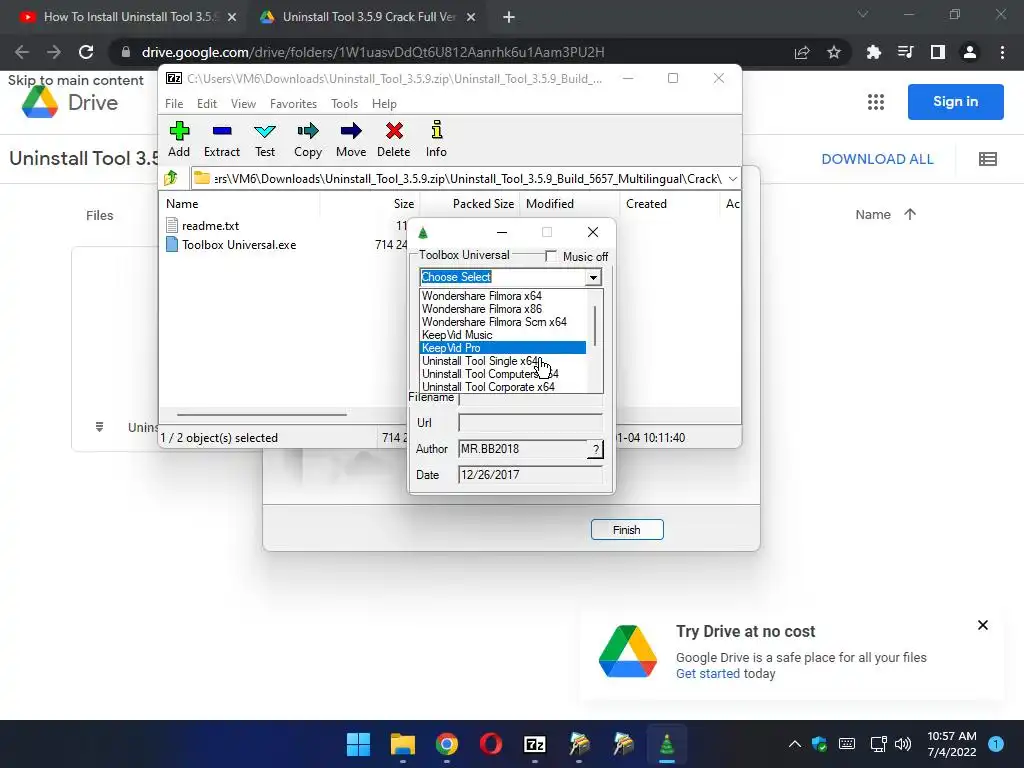Viewport: 1024px width, 768px height.
Task: Switch to the YouTube How To Install tab
Action: (x=128, y=17)
